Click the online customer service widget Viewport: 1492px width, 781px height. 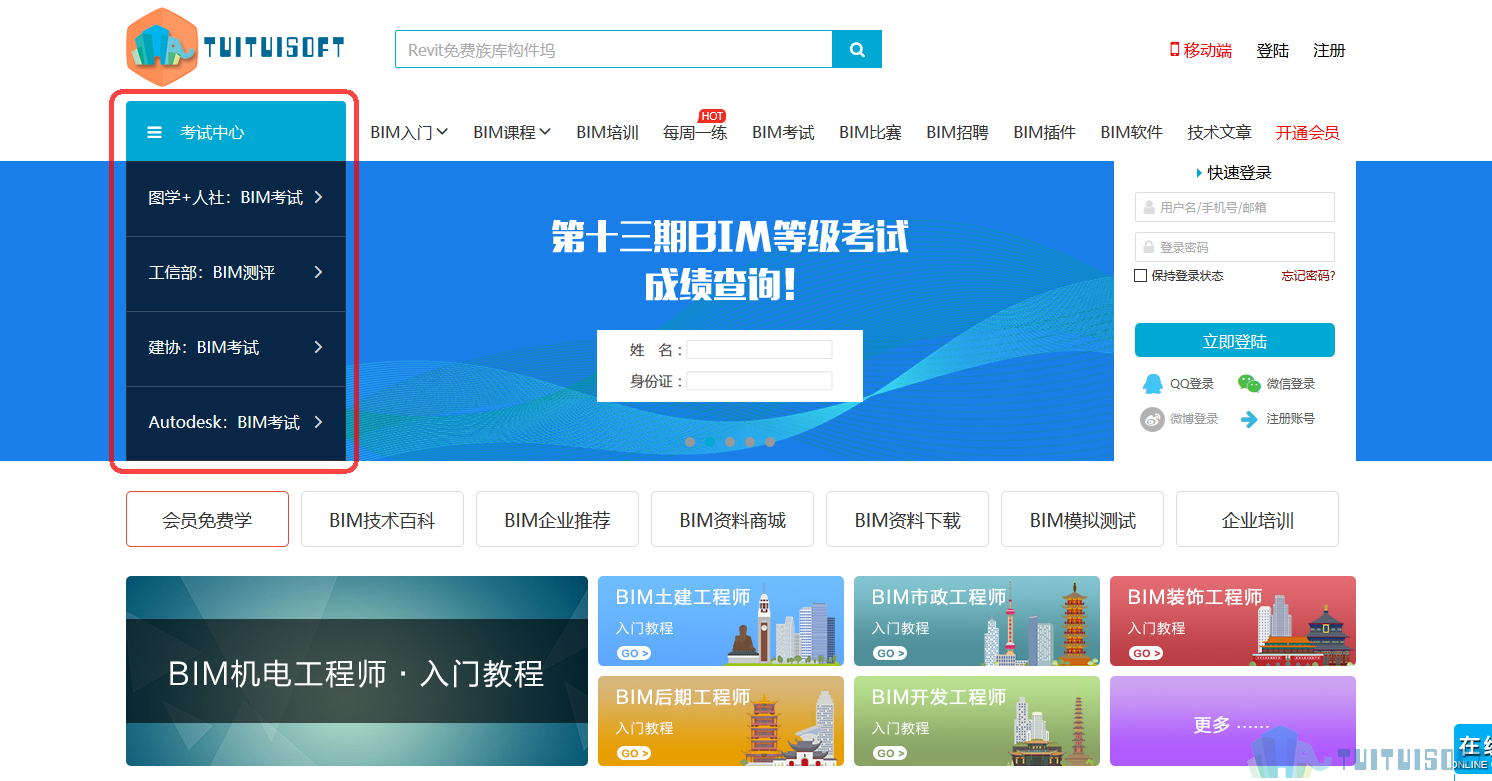pyautogui.click(x=1472, y=750)
